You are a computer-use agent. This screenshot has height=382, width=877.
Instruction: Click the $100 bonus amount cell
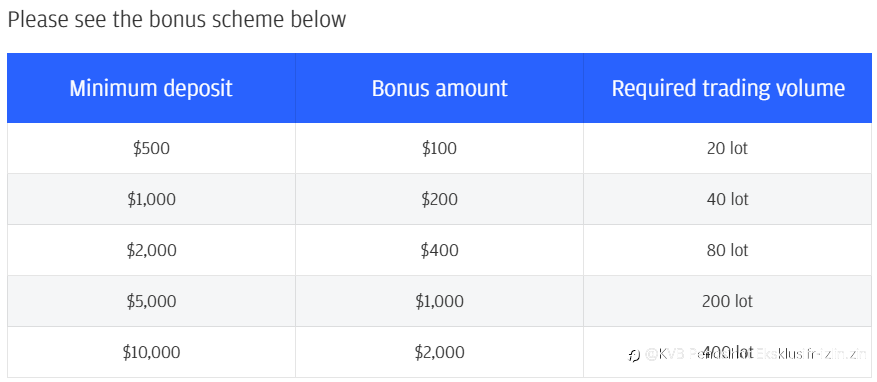point(440,148)
